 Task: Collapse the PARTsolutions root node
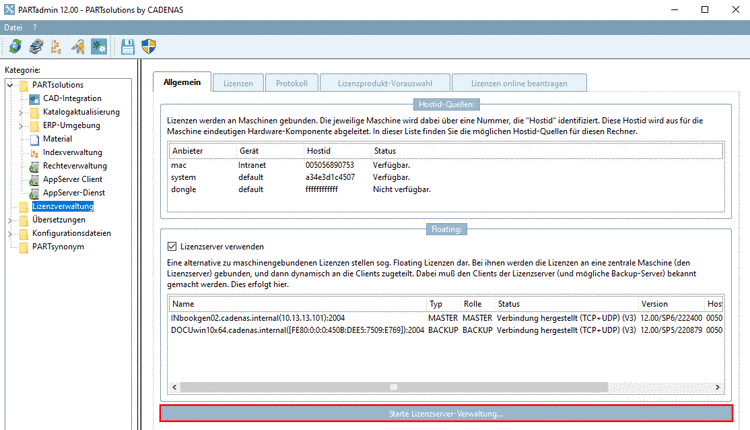[10, 85]
